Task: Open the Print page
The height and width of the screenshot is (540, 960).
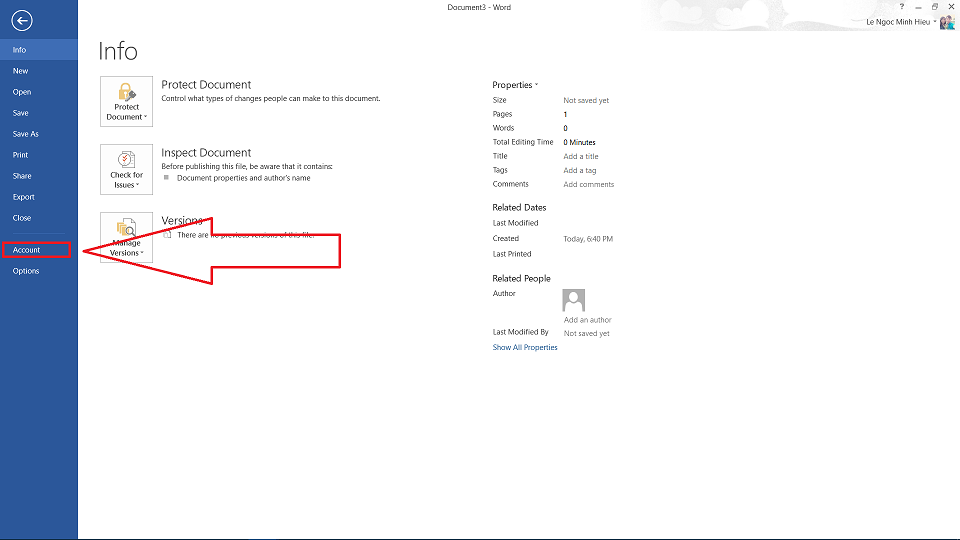Action: tap(39, 155)
